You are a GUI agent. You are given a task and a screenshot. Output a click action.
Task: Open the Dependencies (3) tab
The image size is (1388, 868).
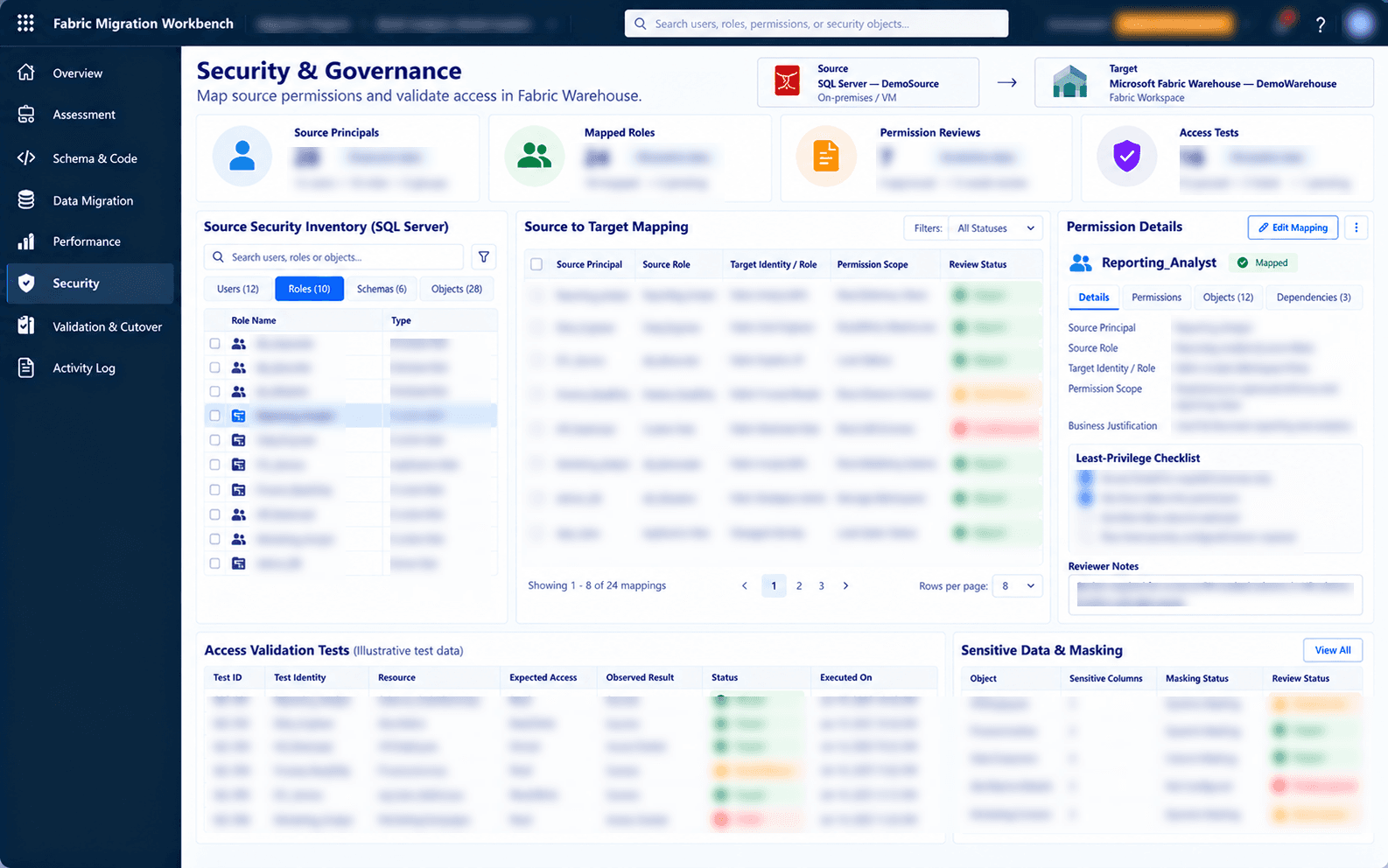(1314, 297)
